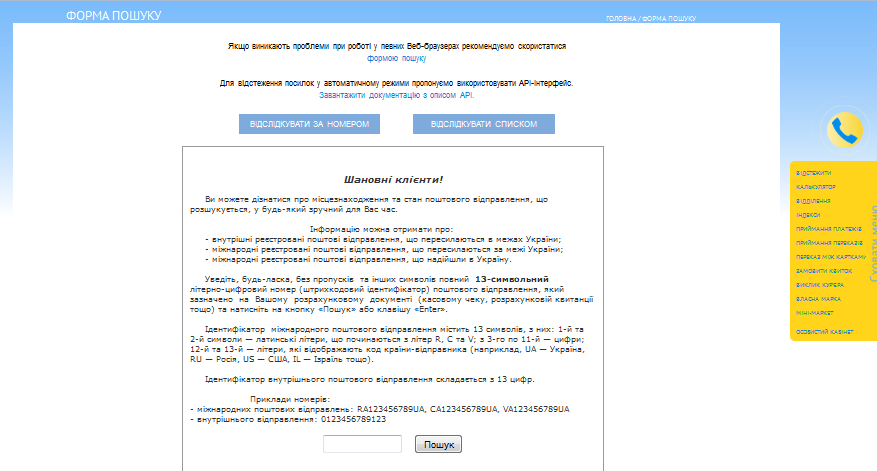
Task: Click the bold '13-символьний' text
Action: pos(512,279)
